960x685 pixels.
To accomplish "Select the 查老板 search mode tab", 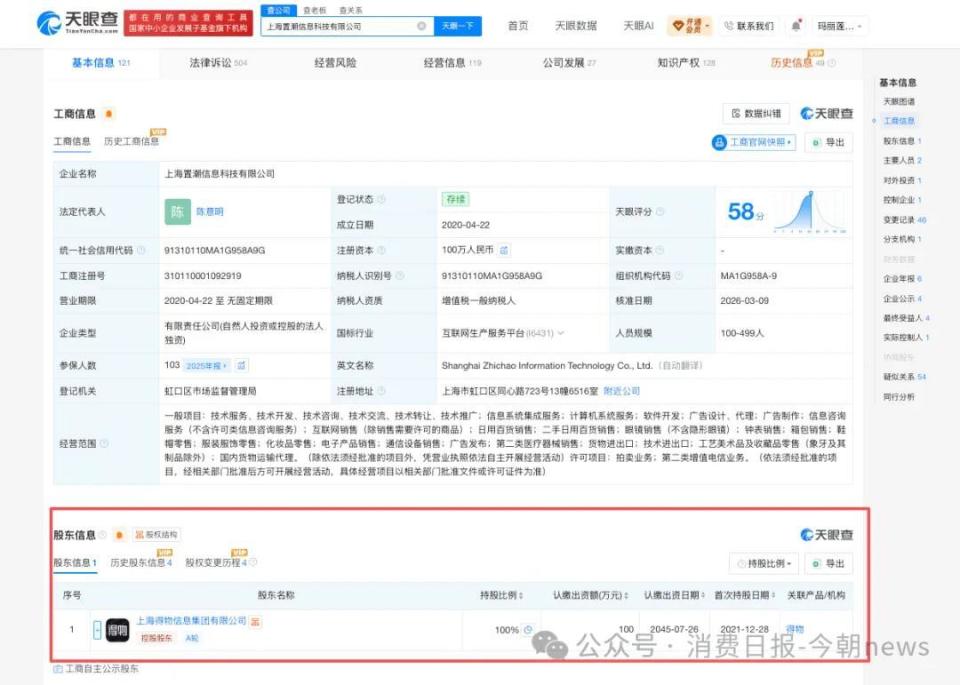I will coord(315,10).
